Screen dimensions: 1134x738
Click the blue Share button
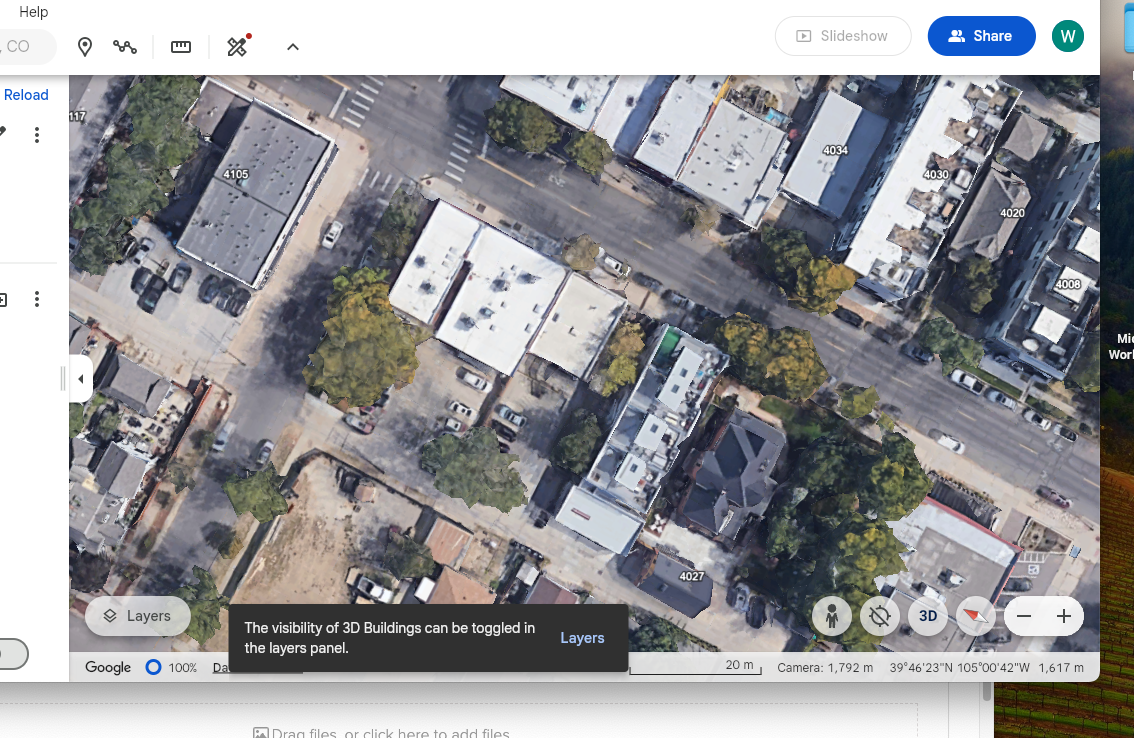(981, 36)
